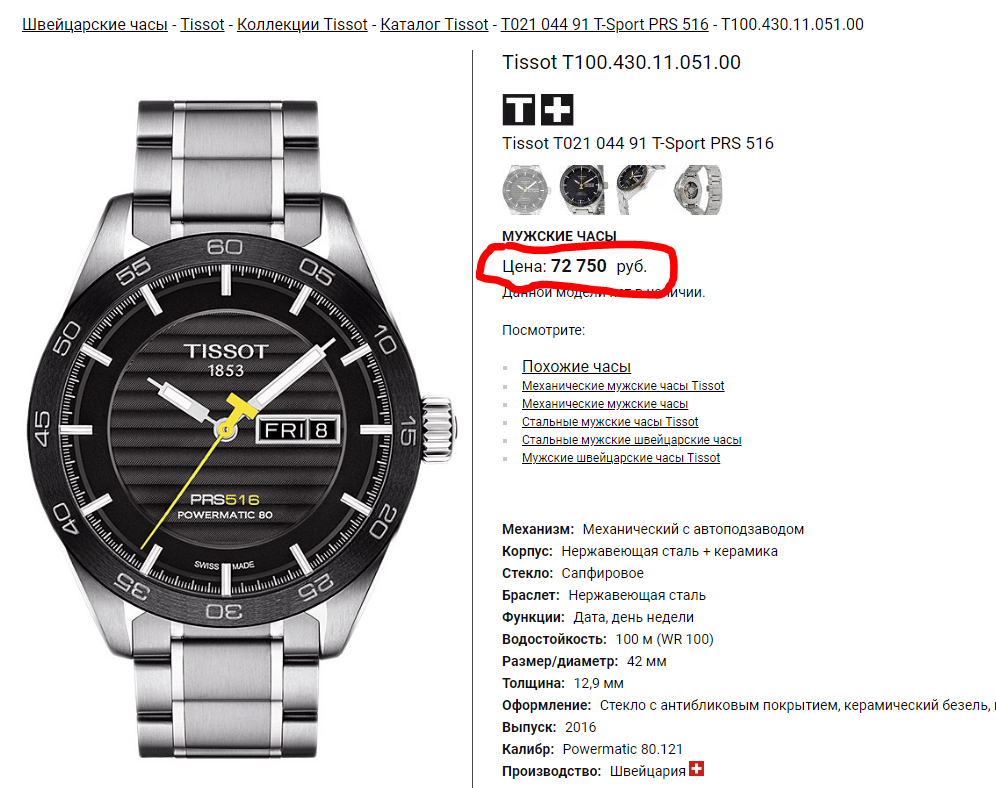Viewport: 996px width, 788px height.
Task: Open the fourth caseback watch thumbnail
Action: point(698,189)
